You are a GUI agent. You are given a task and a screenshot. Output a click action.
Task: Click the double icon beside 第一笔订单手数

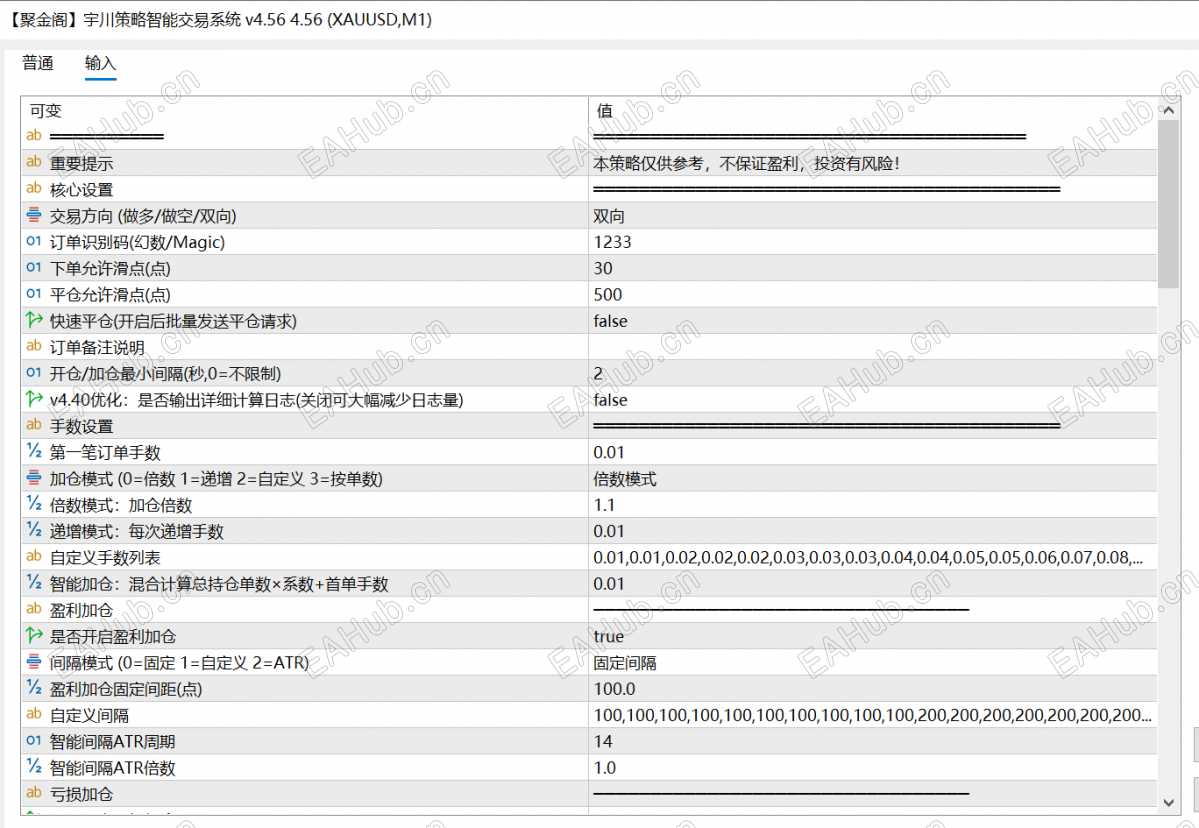[34, 451]
